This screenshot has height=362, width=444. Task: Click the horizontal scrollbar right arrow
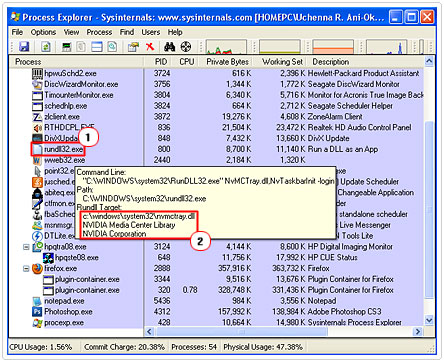(417, 332)
